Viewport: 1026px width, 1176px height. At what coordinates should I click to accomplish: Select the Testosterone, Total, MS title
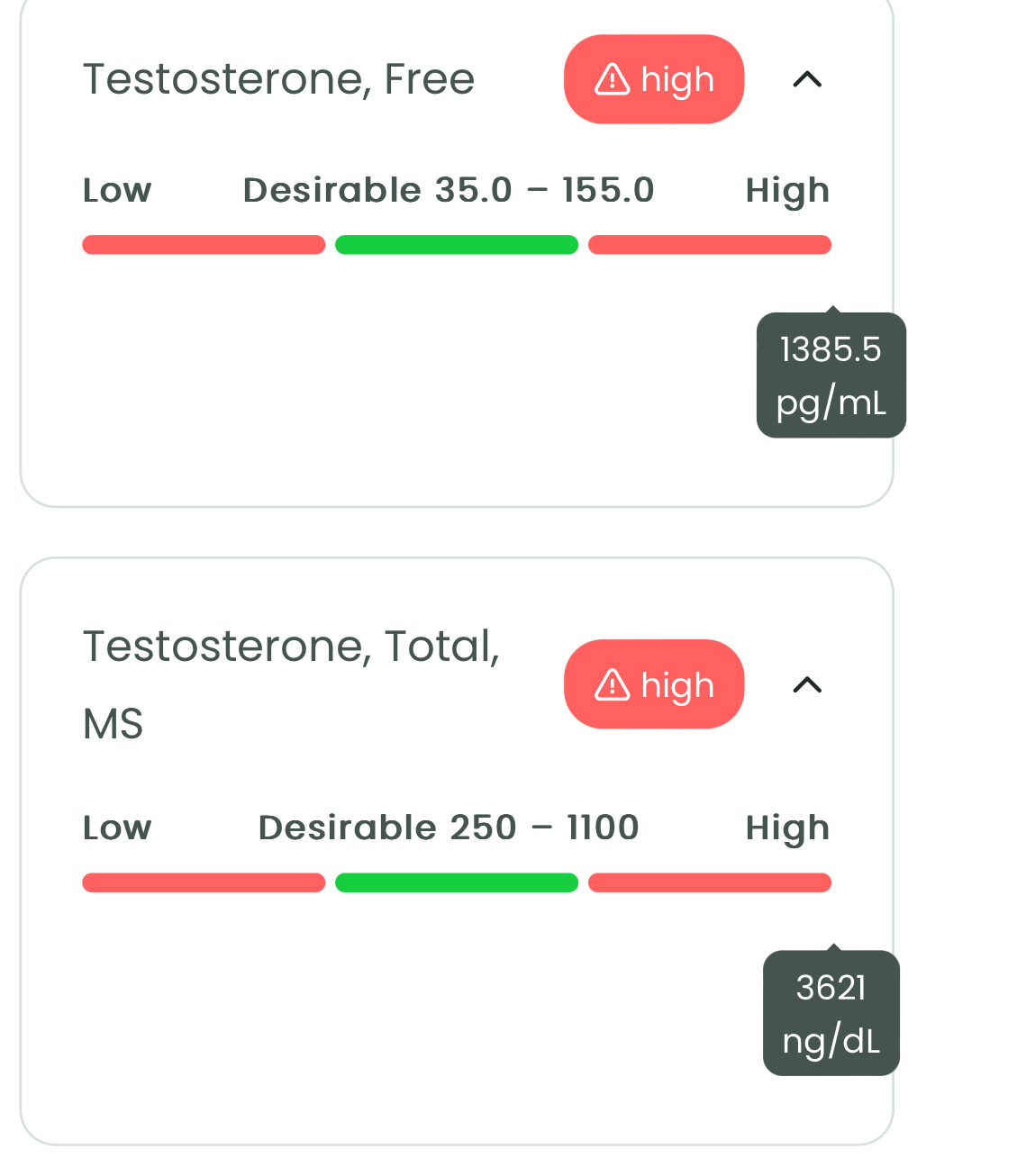[291, 685]
